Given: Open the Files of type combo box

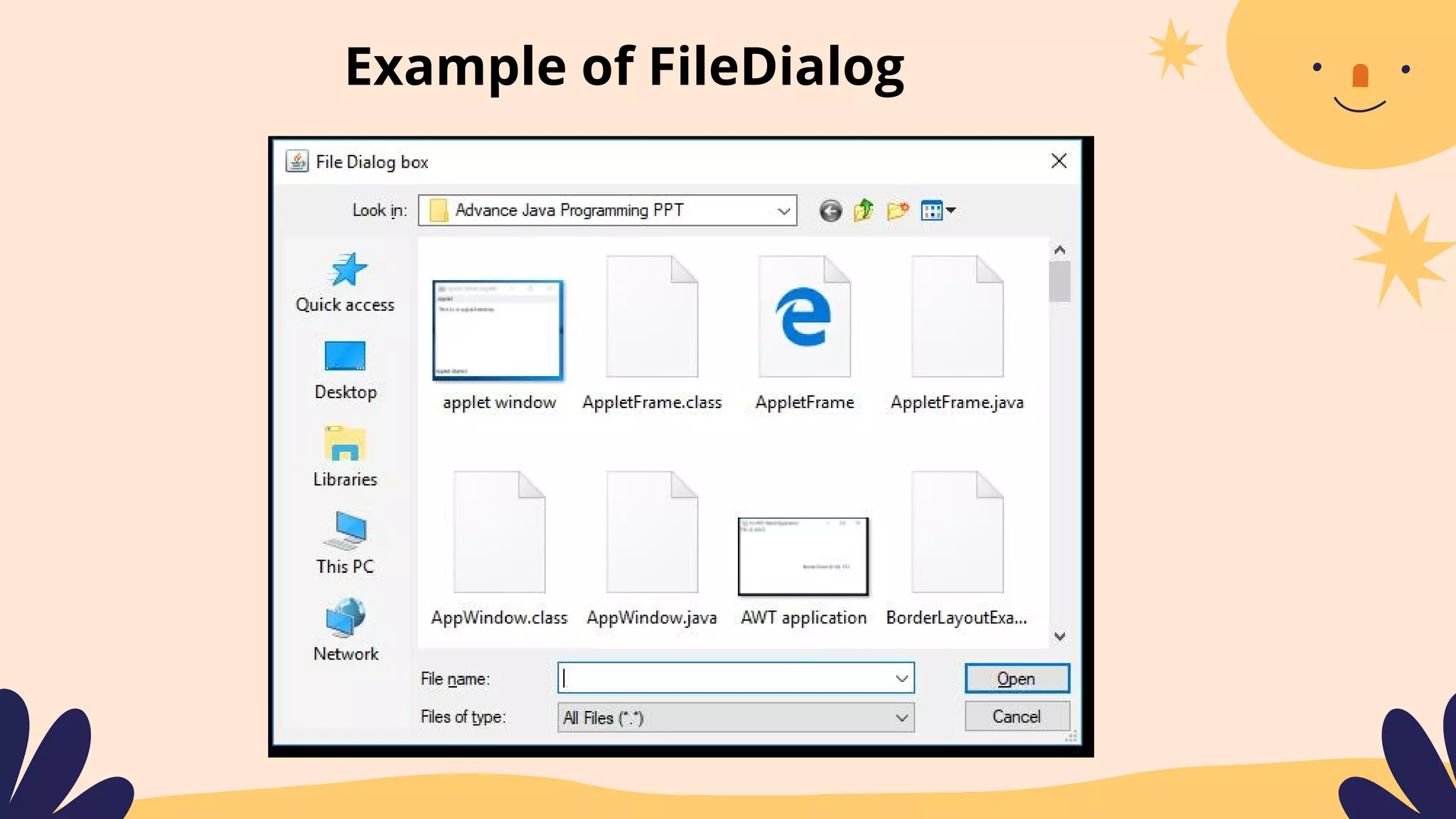Looking at the screenshot, I should point(735,718).
